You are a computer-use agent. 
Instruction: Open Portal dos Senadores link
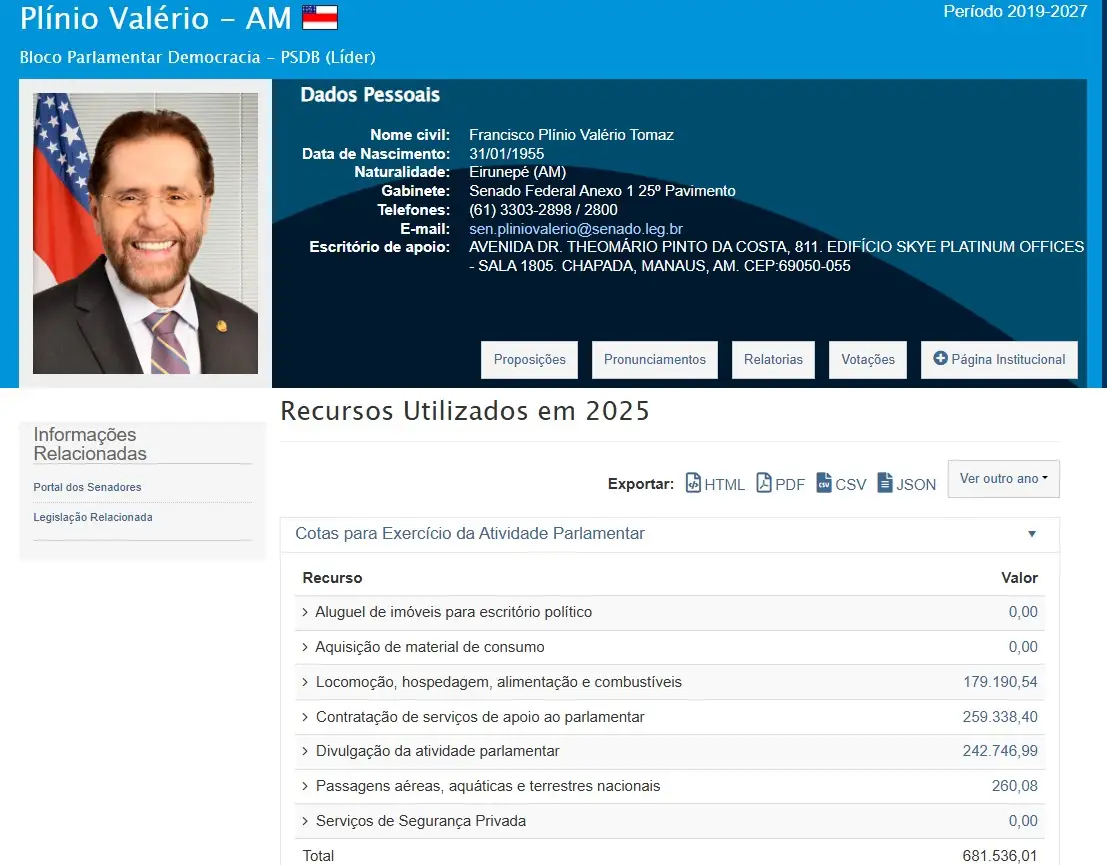click(x=87, y=487)
